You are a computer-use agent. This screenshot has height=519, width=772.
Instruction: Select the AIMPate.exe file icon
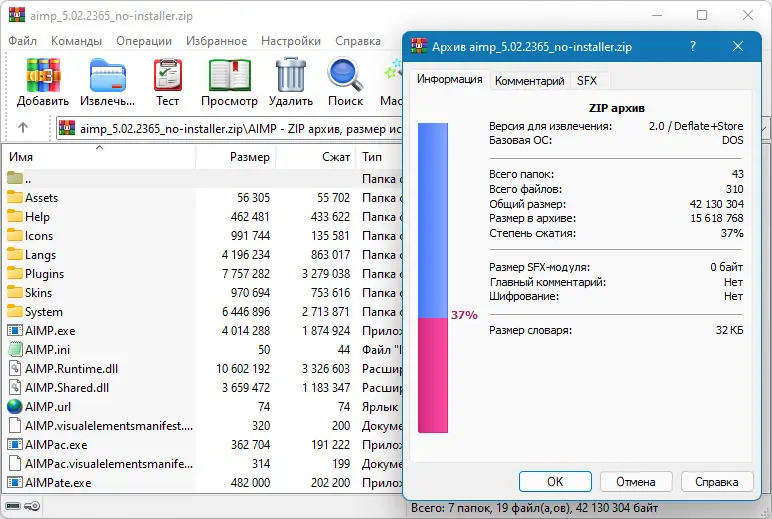click(15, 483)
